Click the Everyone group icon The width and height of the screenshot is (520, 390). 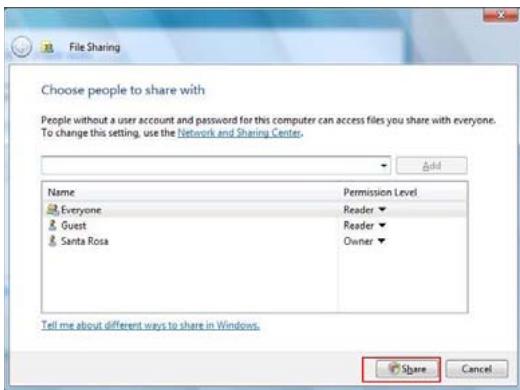(53, 210)
